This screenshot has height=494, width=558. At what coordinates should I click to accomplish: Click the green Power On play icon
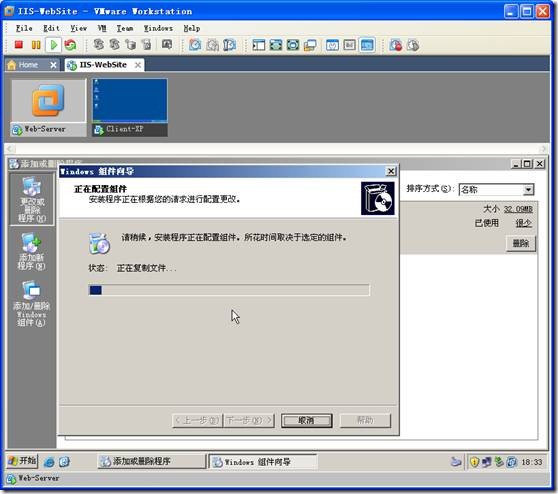pos(54,45)
